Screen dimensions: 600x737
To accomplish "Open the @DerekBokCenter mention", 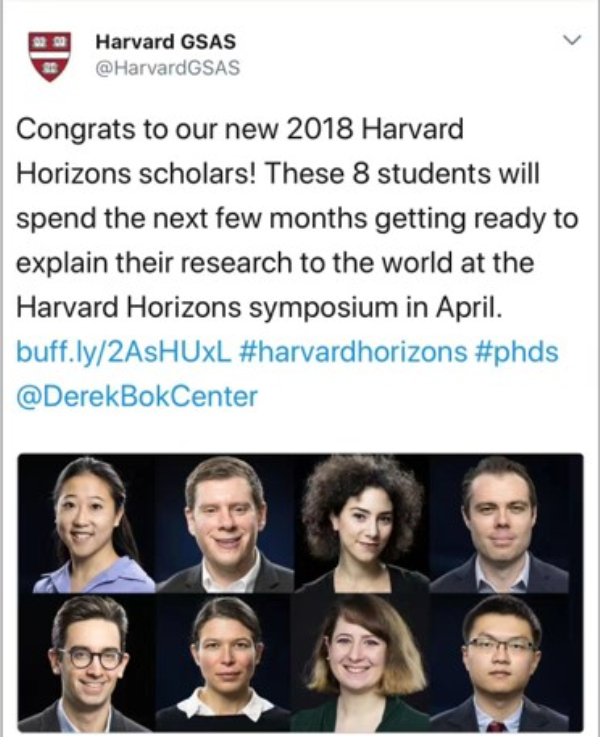I will 137,396.
